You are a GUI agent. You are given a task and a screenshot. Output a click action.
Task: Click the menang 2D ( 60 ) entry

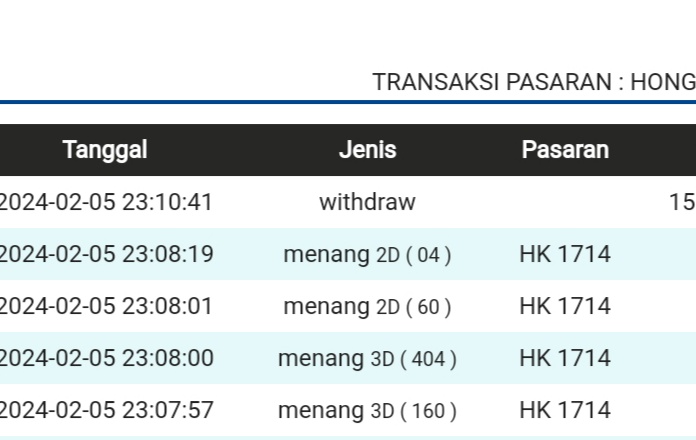coord(367,306)
